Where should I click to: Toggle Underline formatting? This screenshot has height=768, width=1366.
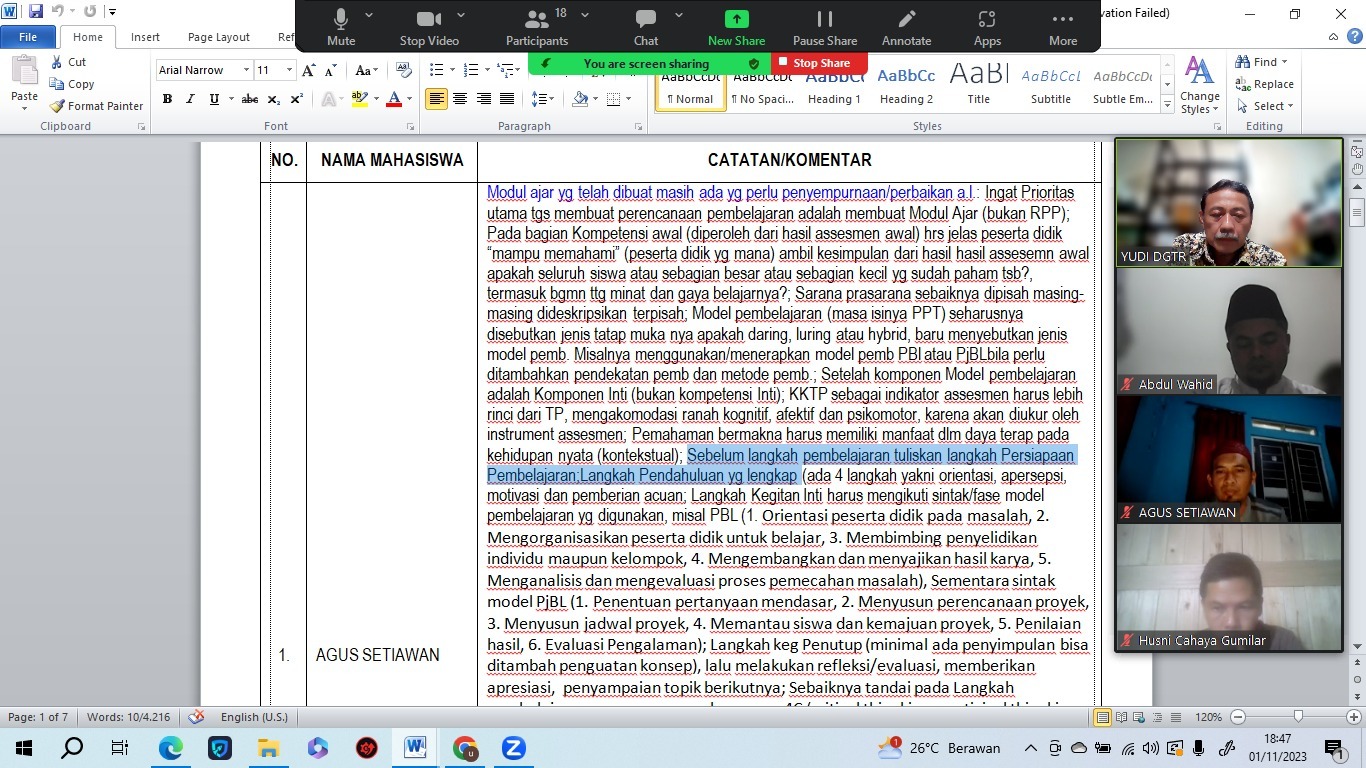point(214,99)
